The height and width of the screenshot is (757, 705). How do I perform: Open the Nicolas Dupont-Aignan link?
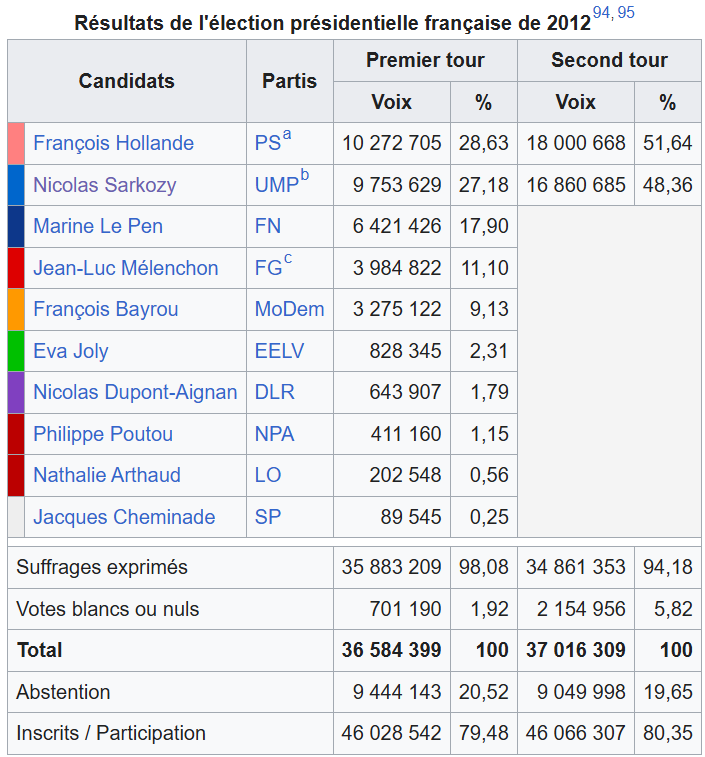[135, 392]
